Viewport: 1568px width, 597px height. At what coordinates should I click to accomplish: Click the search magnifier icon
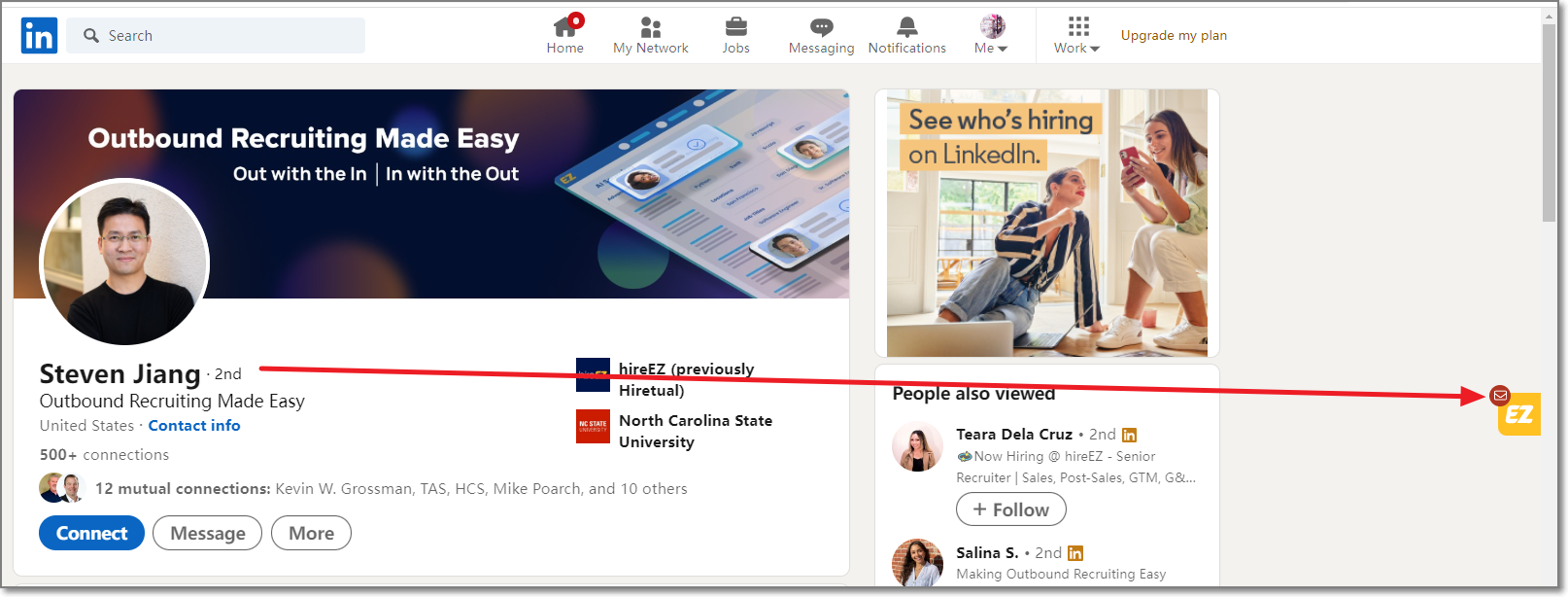coord(91,36)
